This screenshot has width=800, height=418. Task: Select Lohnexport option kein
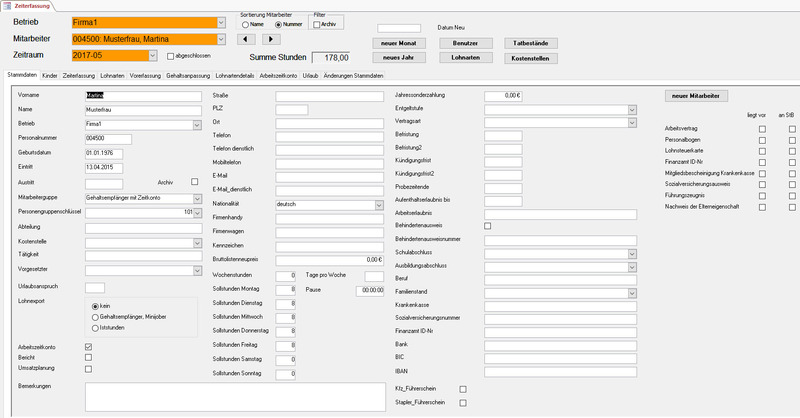[95, 306]
